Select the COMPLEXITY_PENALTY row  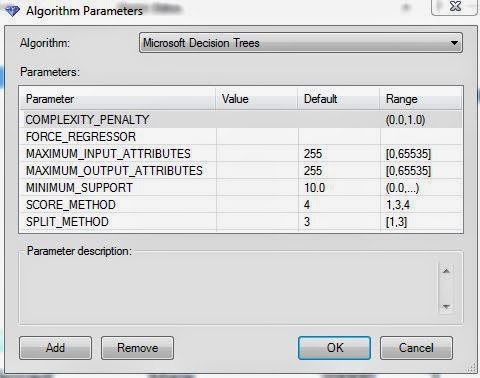241,120
